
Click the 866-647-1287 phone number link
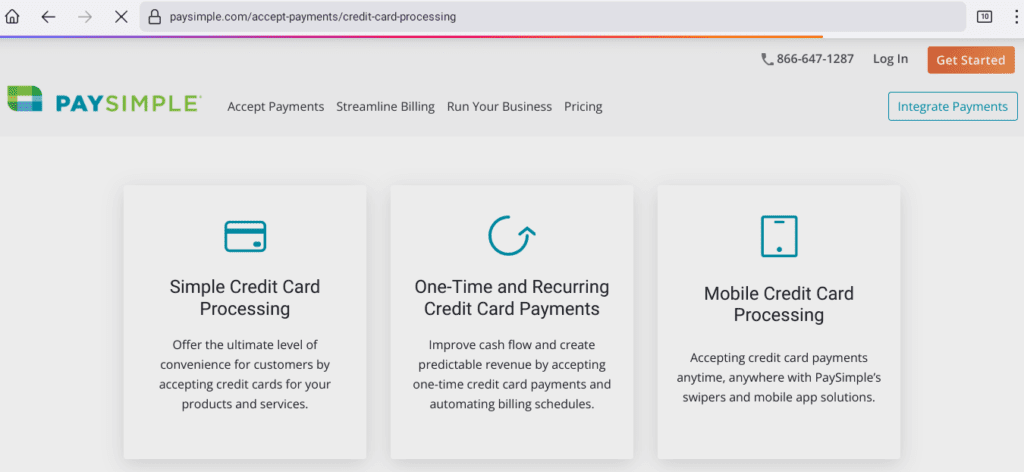(x=816, y=59)
